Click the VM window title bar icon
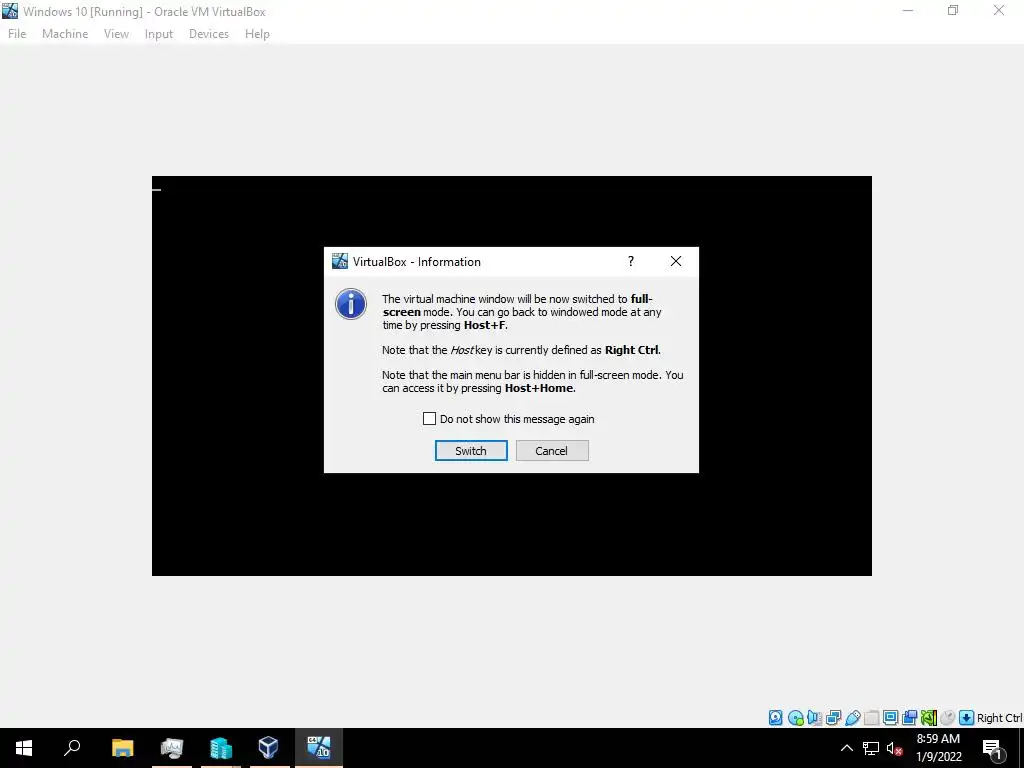The image size is (1024, 768). click(x=10, y=11)
